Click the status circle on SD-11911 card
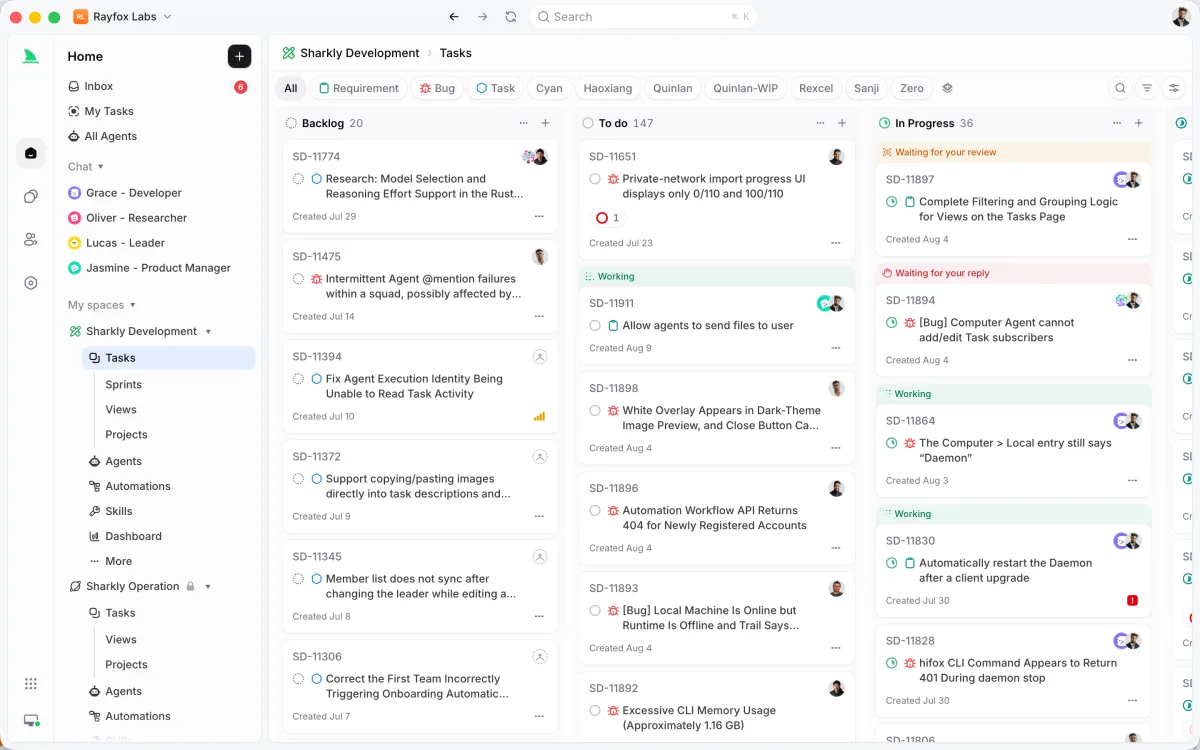This screenshot has width=1200, height=750. click(x=595, y=325)
